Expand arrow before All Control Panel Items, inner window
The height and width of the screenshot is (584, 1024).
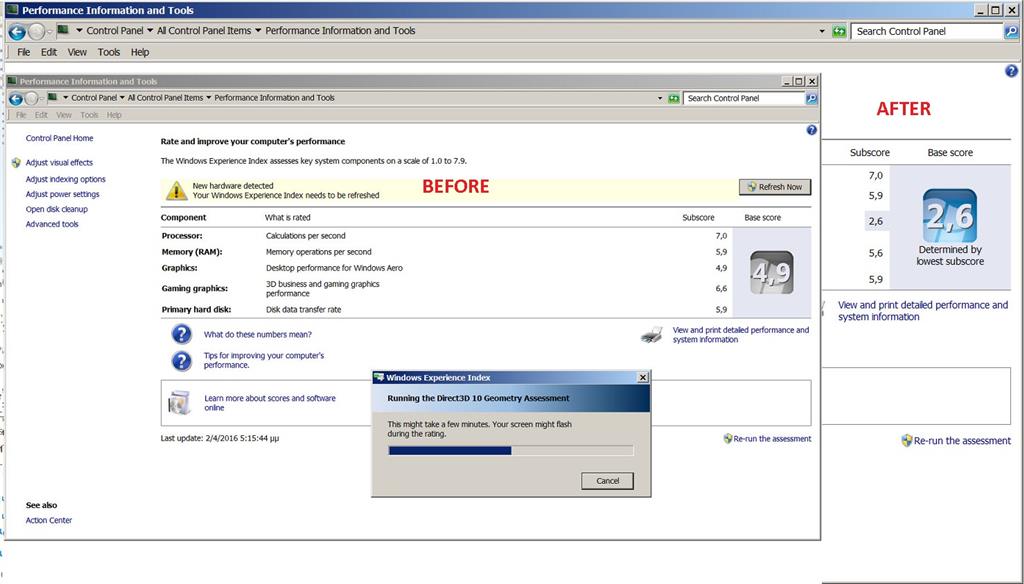tap(122, 98)
